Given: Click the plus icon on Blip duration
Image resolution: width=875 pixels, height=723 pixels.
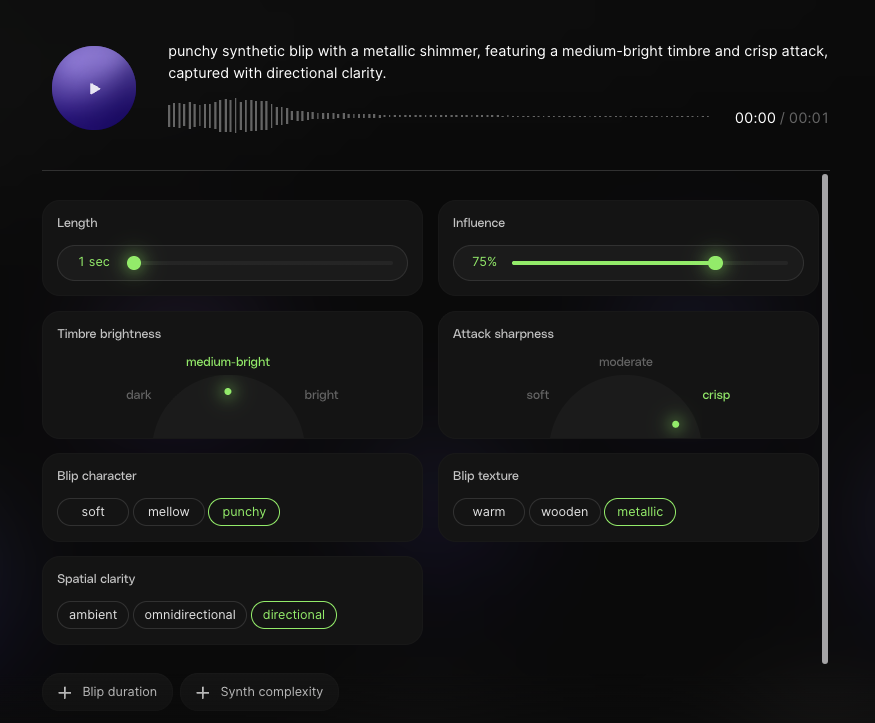Looking at the screenshot, I should click(64, 691).
